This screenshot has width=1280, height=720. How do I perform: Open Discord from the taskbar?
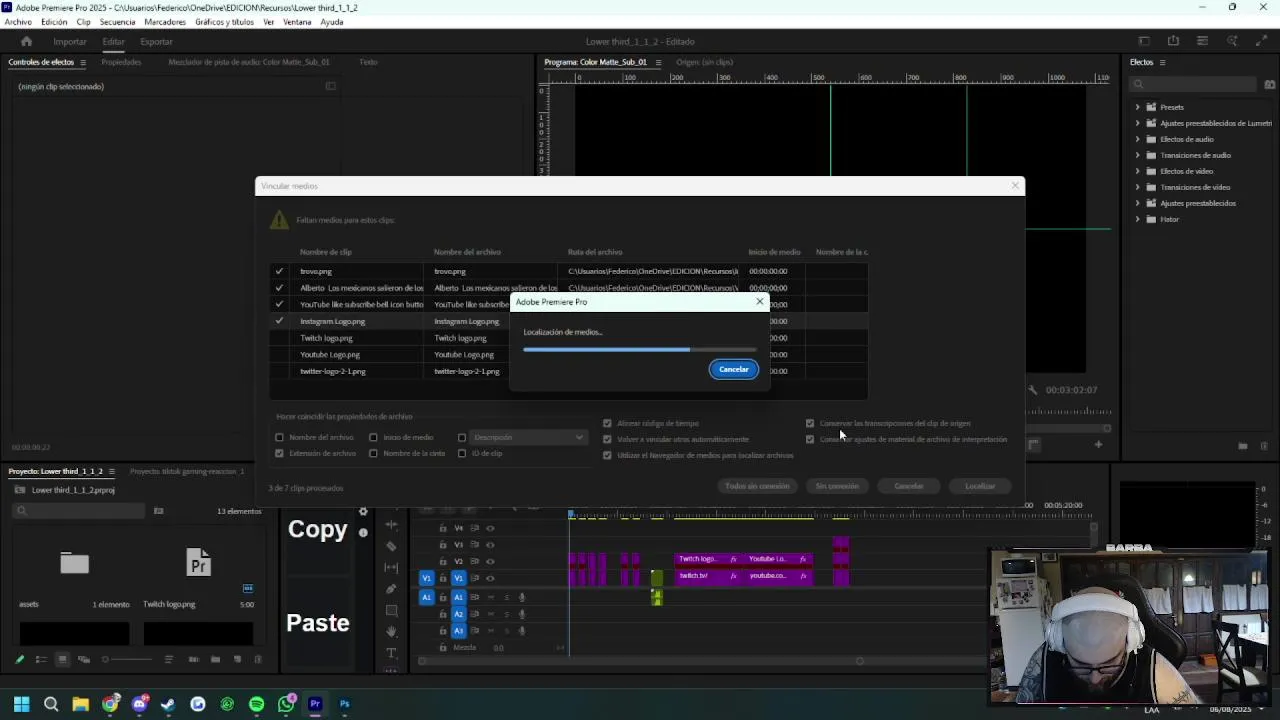139,704
